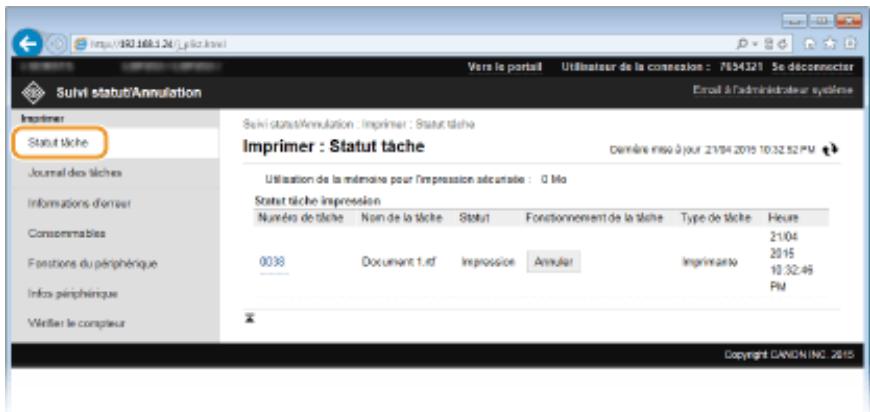Click 'Fonctionnement de la tâche' column header

[x=594, y=218]
